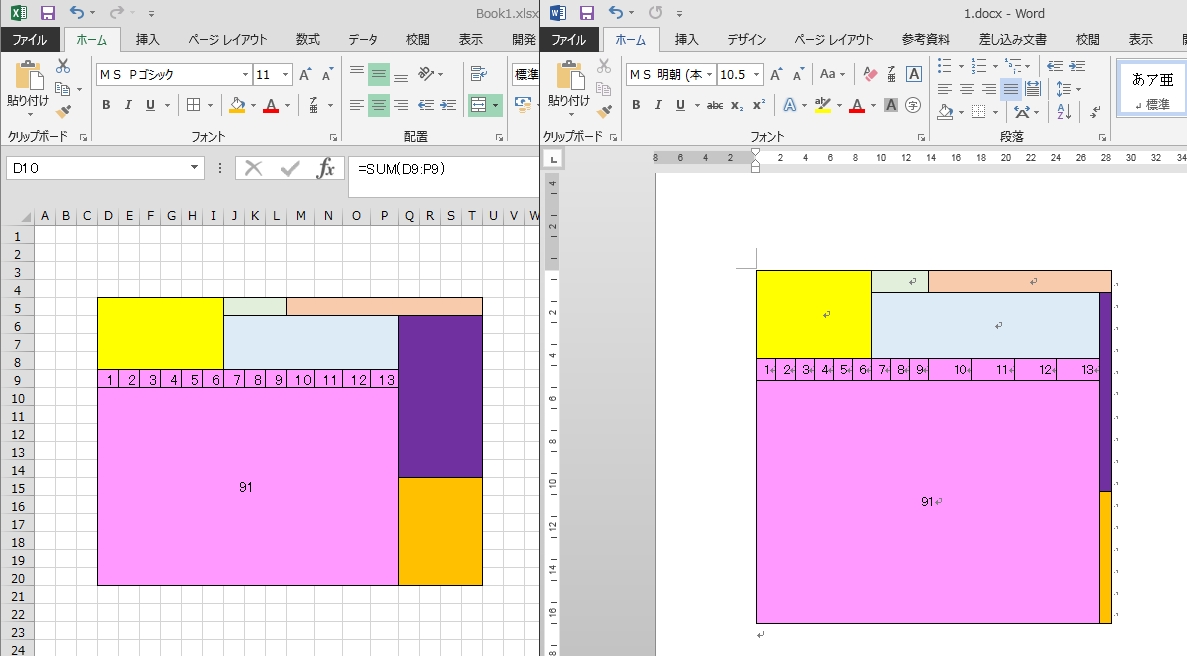The width and height of the screenshot is (1187, 656).
Task: Toggle Excel middle vertical align button
Action: [379, 73]
